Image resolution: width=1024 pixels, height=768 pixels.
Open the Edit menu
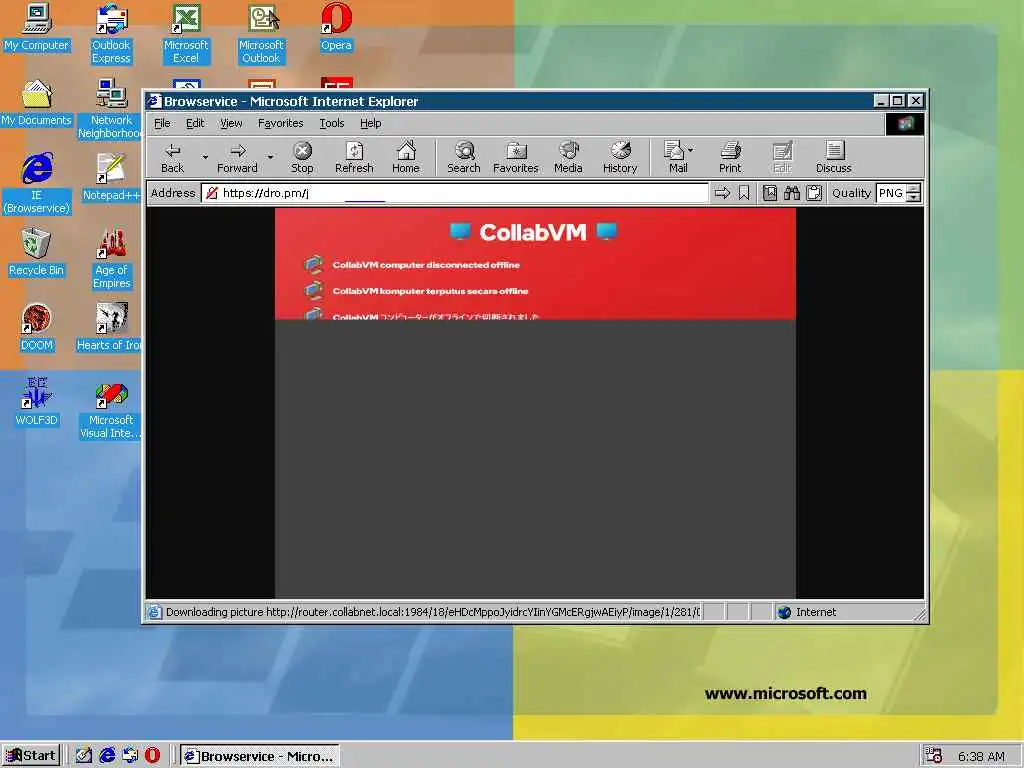195,123
